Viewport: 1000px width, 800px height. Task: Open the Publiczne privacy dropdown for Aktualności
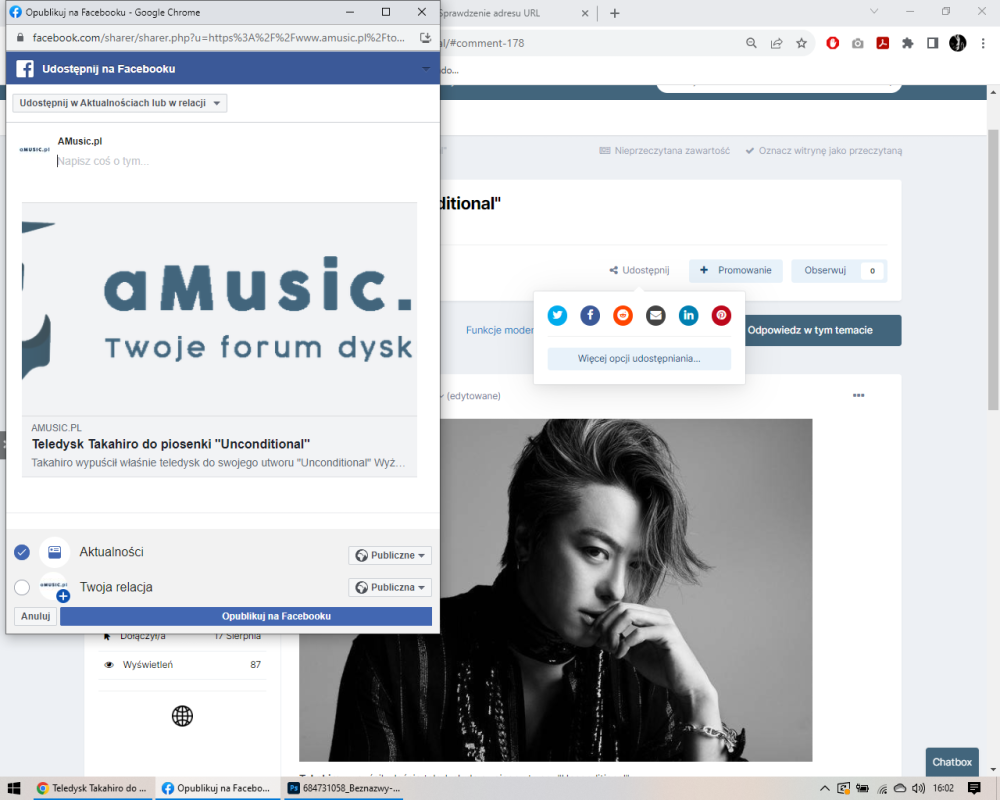tap(390, 555)
